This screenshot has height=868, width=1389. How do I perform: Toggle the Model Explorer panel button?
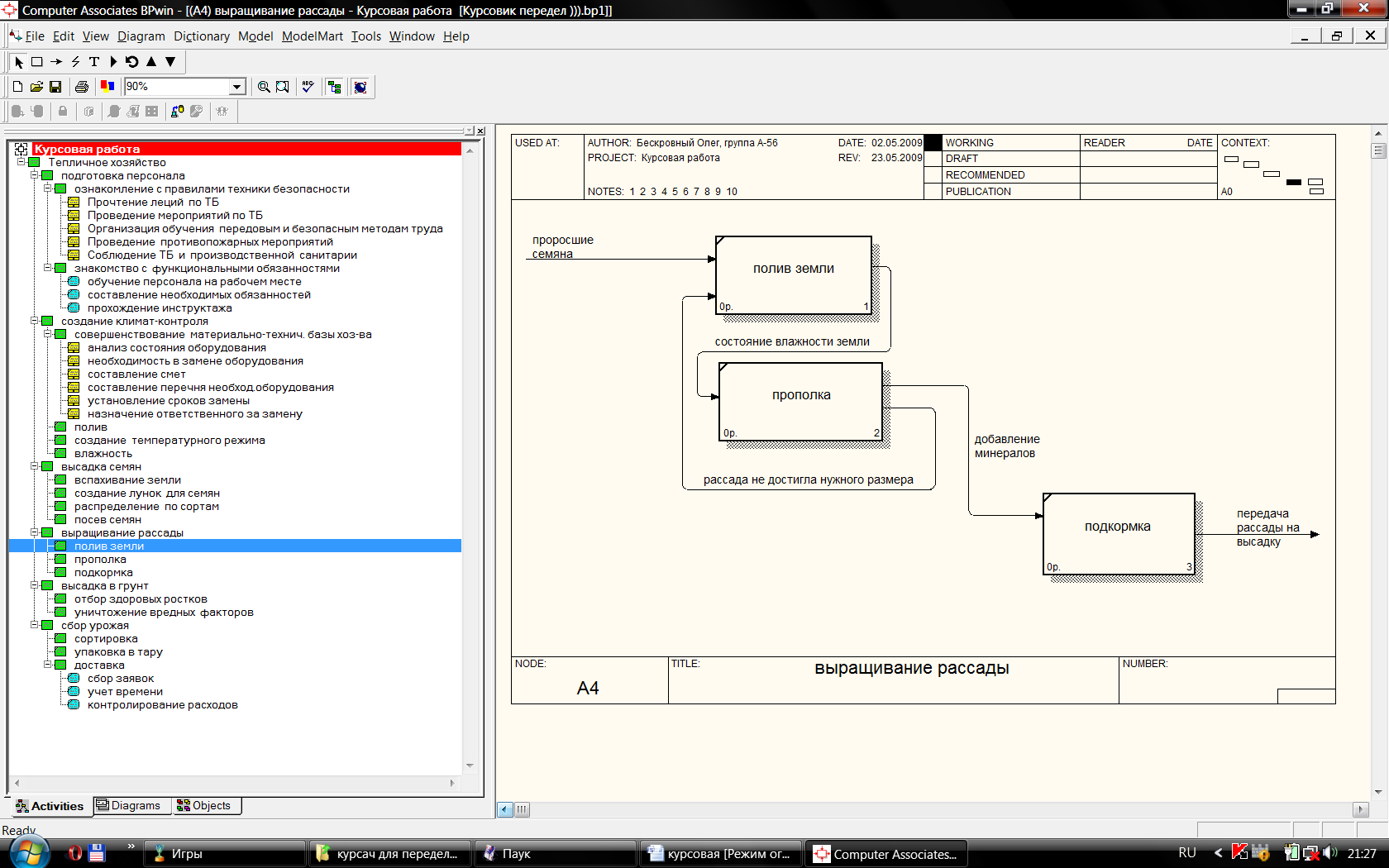click(x=335, y=87)
